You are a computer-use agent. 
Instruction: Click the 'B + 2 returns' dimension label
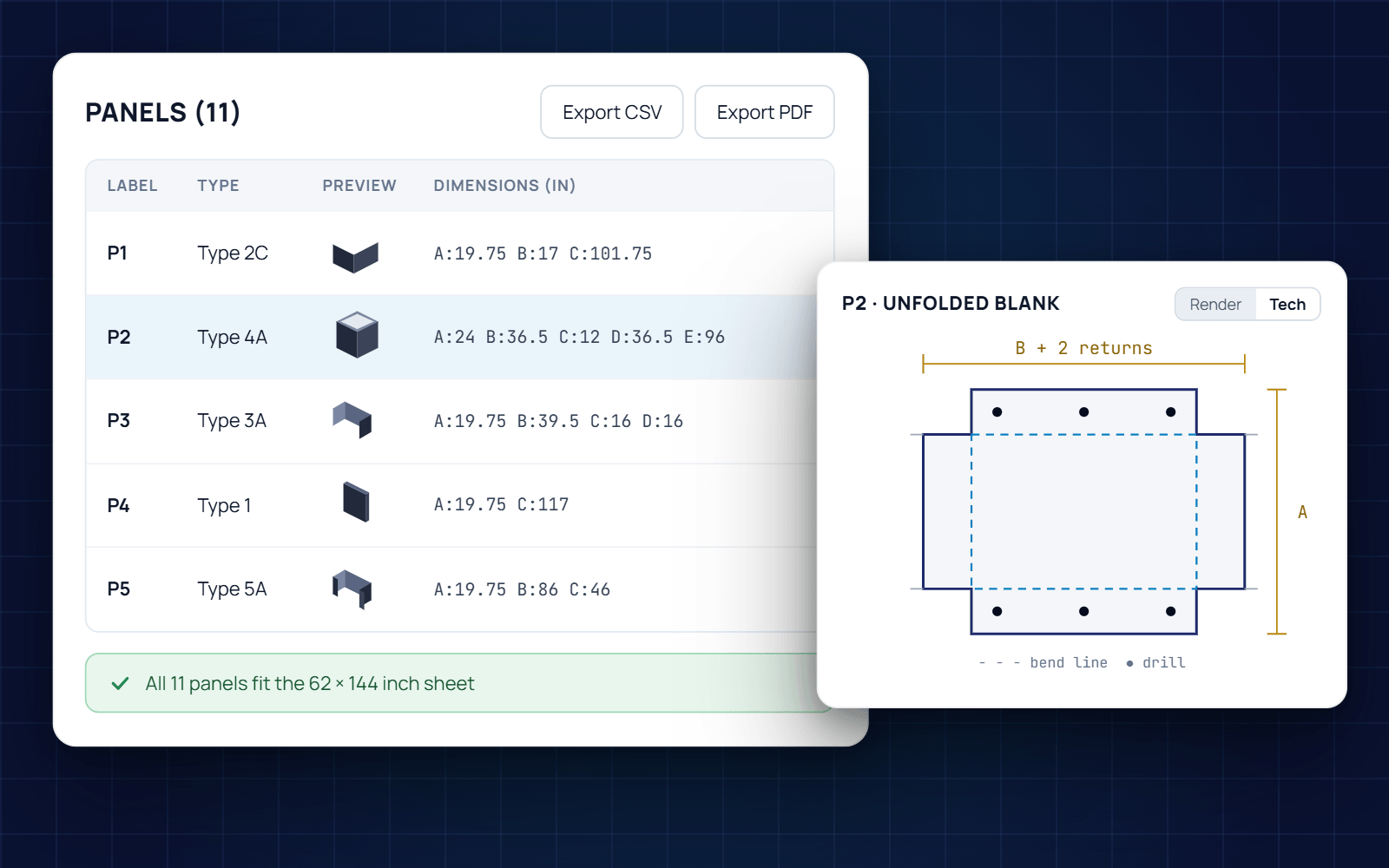1083,348
